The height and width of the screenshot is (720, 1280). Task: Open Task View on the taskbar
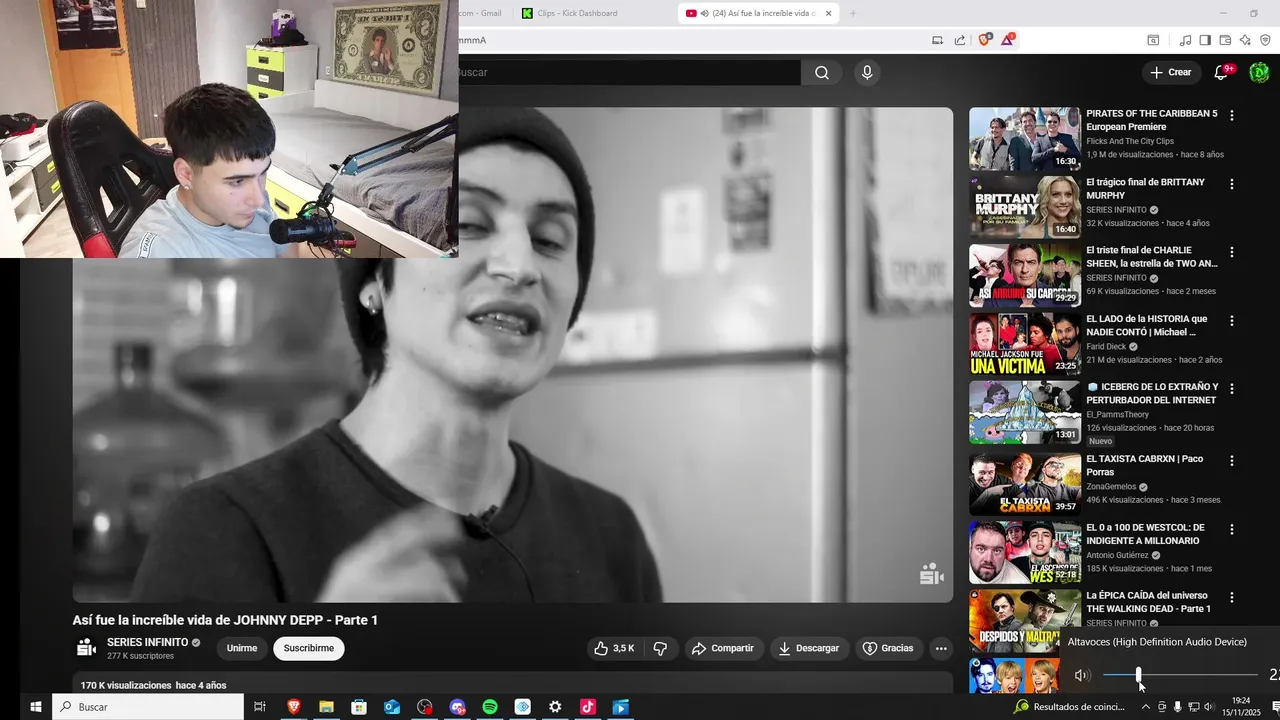pyautogui.click(x=260, y=707)
